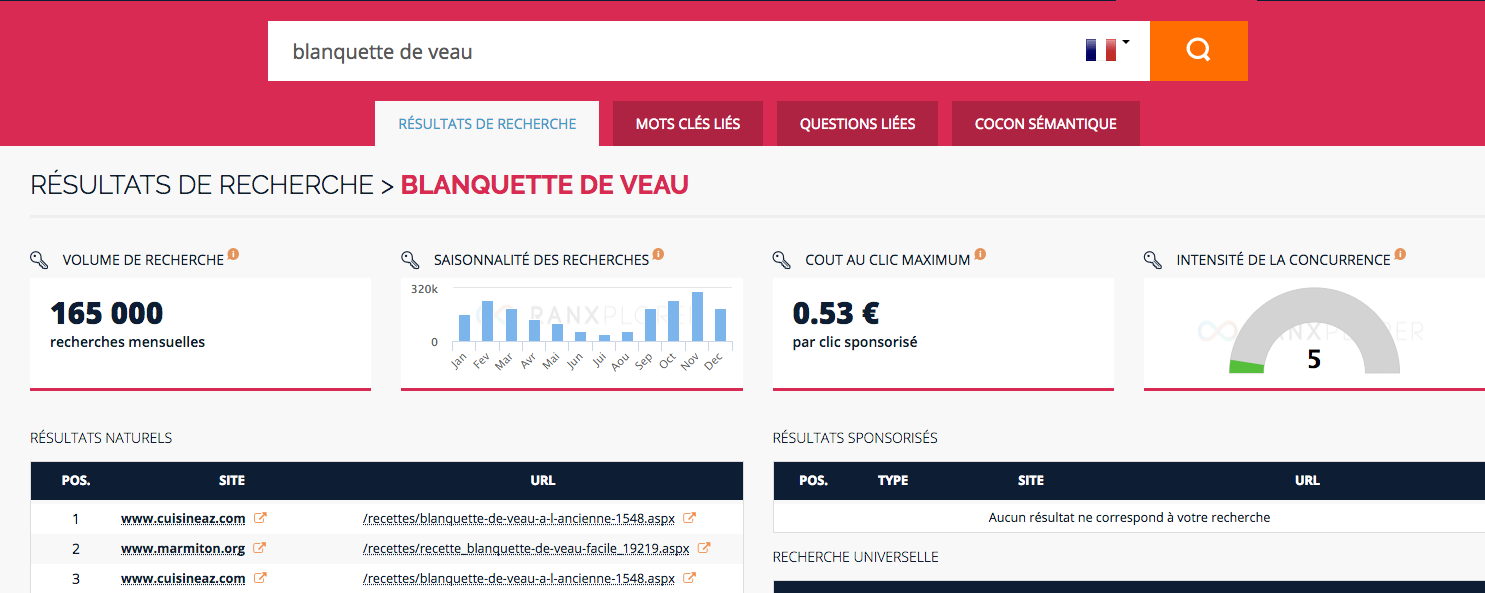Viewport: 1485px width, 593px height.
Task: Click the Recherche universelle heading
Action: [856, 557]
